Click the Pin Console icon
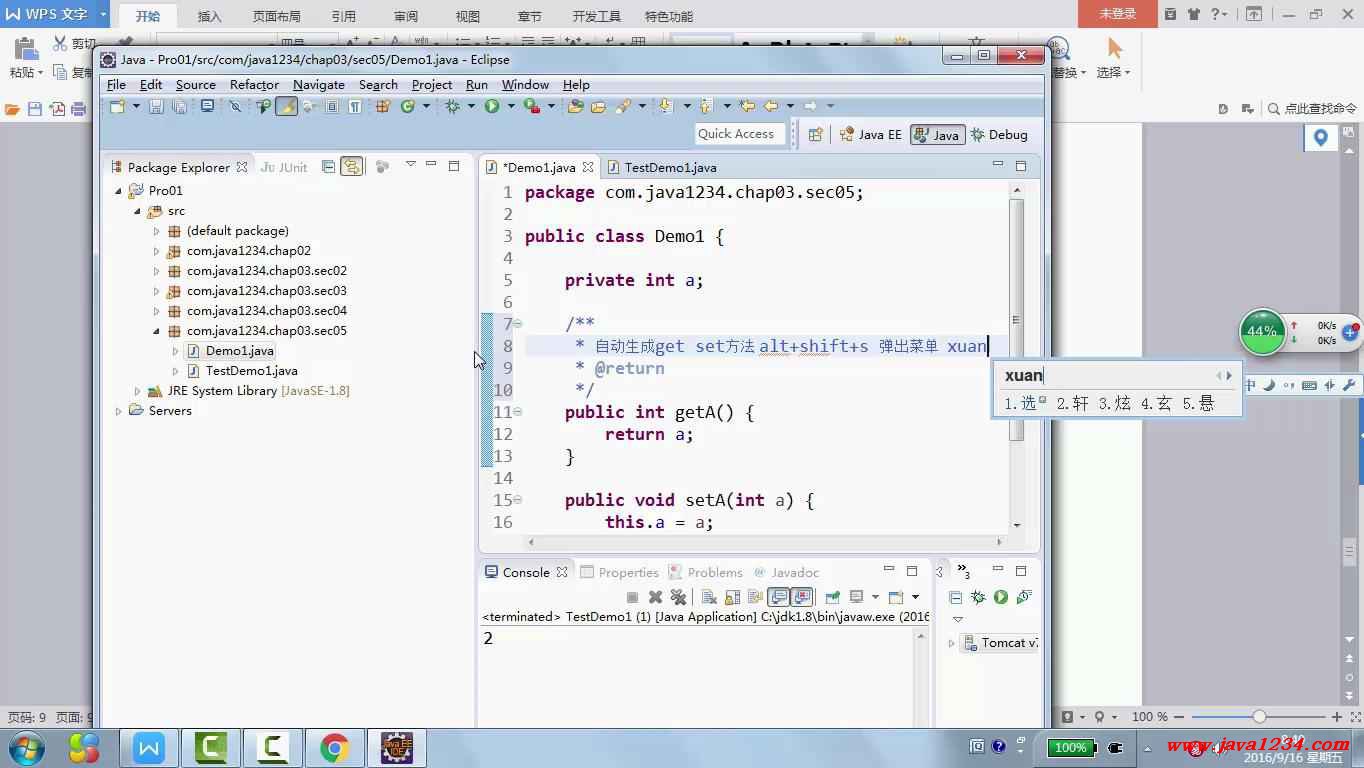Viewport: 1364px width, 768px height. [832, 597]
